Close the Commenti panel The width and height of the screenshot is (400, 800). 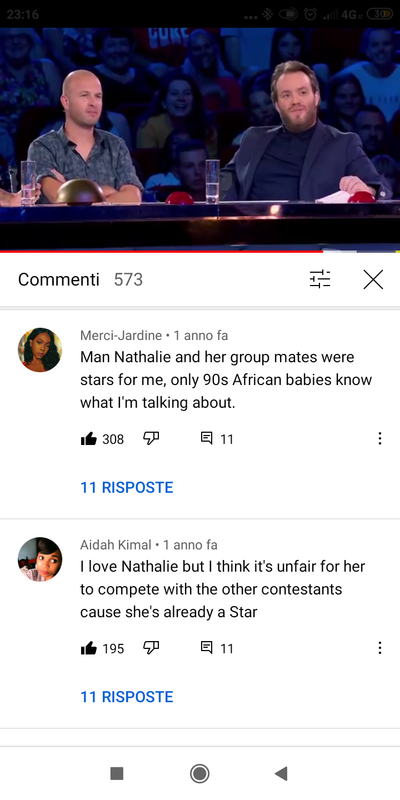click(373, 280)
